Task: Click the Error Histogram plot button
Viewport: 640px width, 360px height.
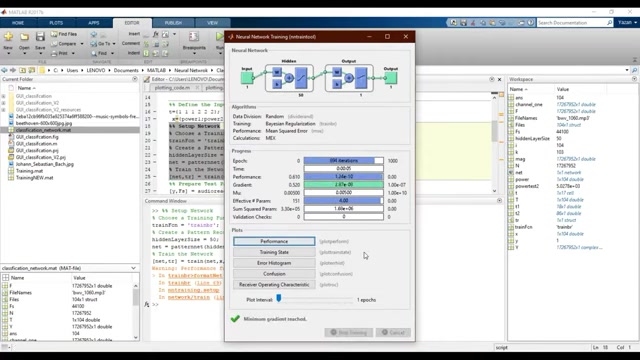Action: (274, 263)
